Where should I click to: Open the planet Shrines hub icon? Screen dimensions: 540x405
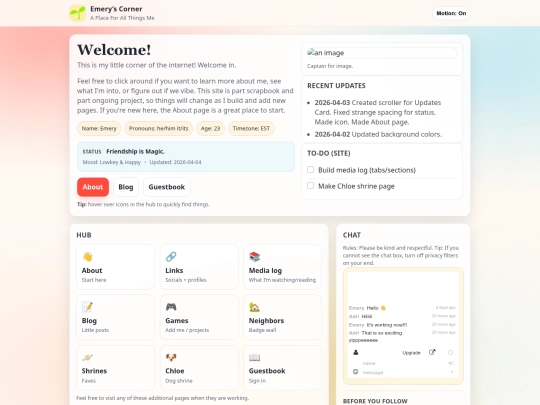(87, 357)
